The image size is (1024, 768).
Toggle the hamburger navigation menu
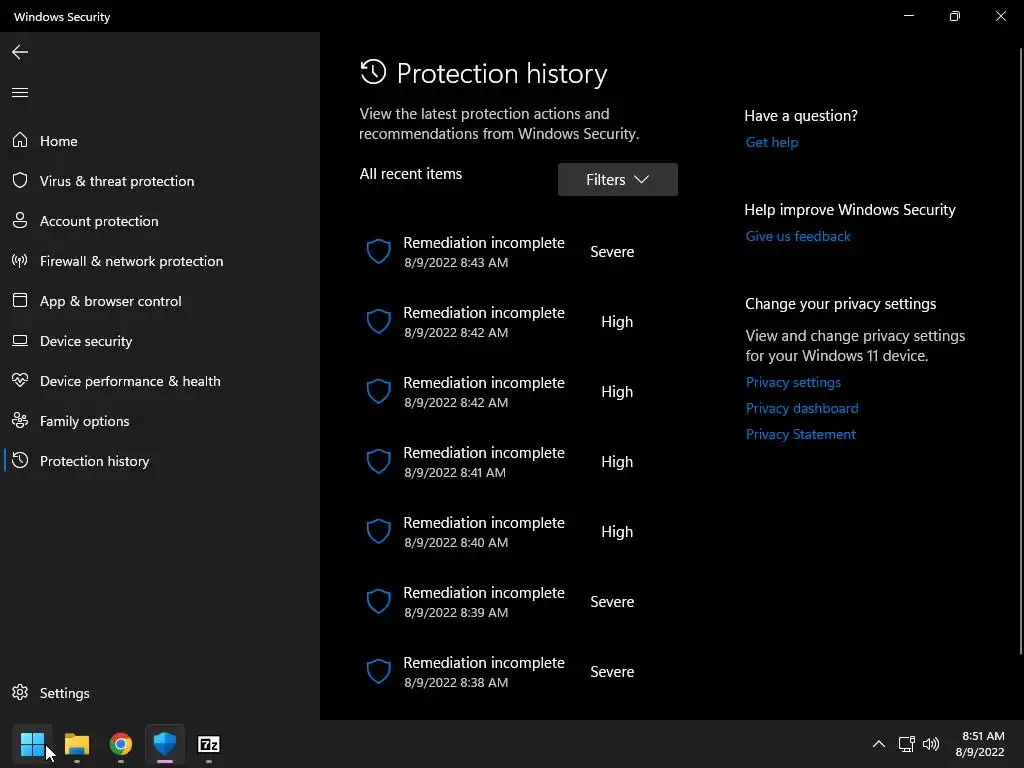pos(20,93)
